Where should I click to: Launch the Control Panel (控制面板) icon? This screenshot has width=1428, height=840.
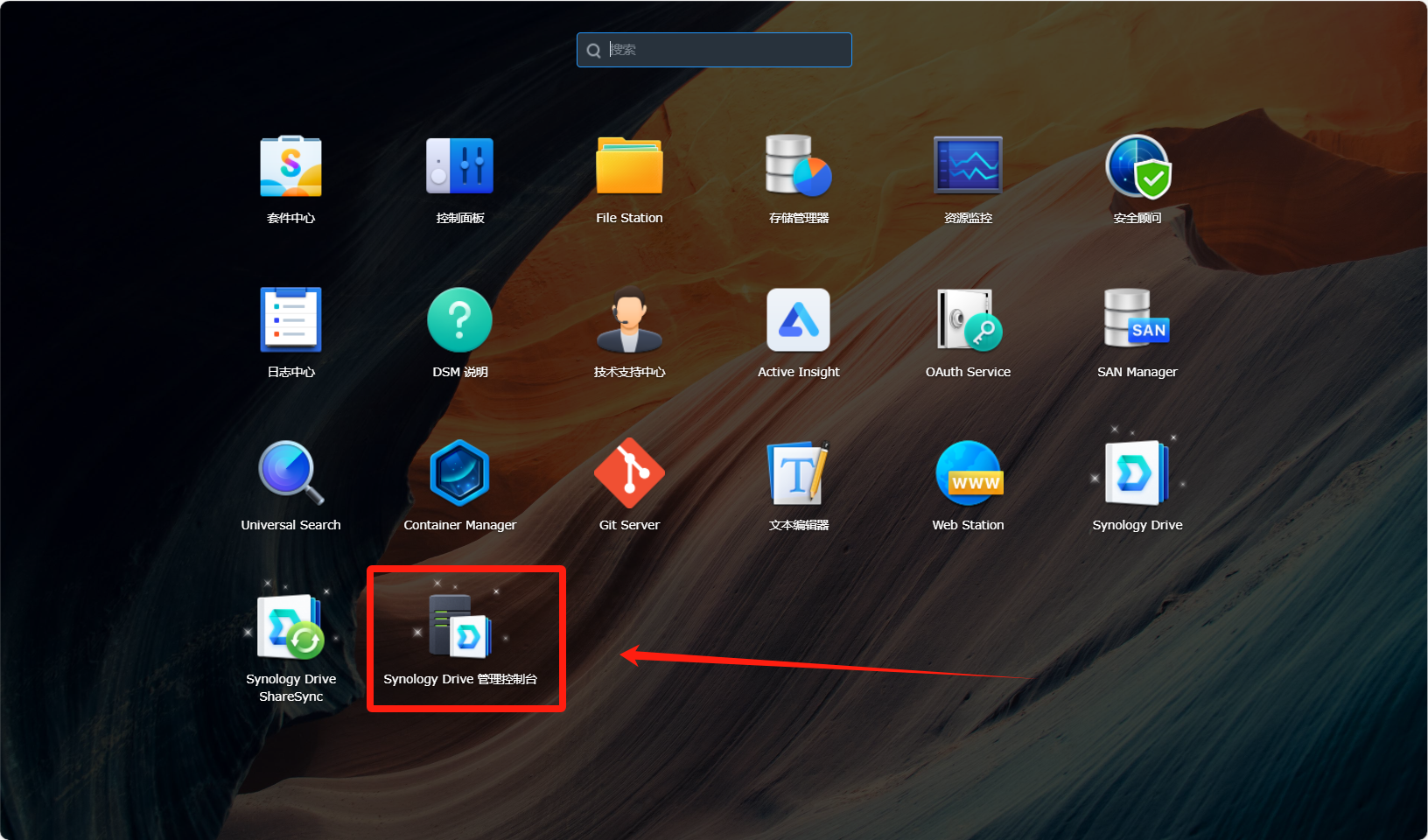click(x=459, y=167)
